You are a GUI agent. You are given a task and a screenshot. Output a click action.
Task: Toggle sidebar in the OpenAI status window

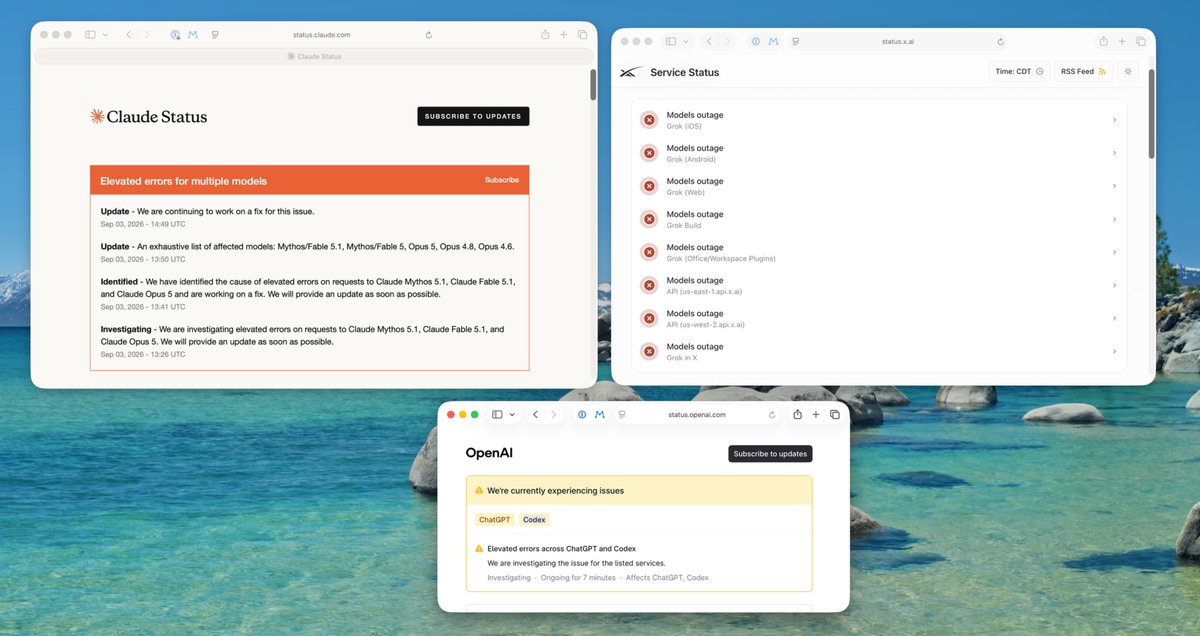click(x=497, y=414)
